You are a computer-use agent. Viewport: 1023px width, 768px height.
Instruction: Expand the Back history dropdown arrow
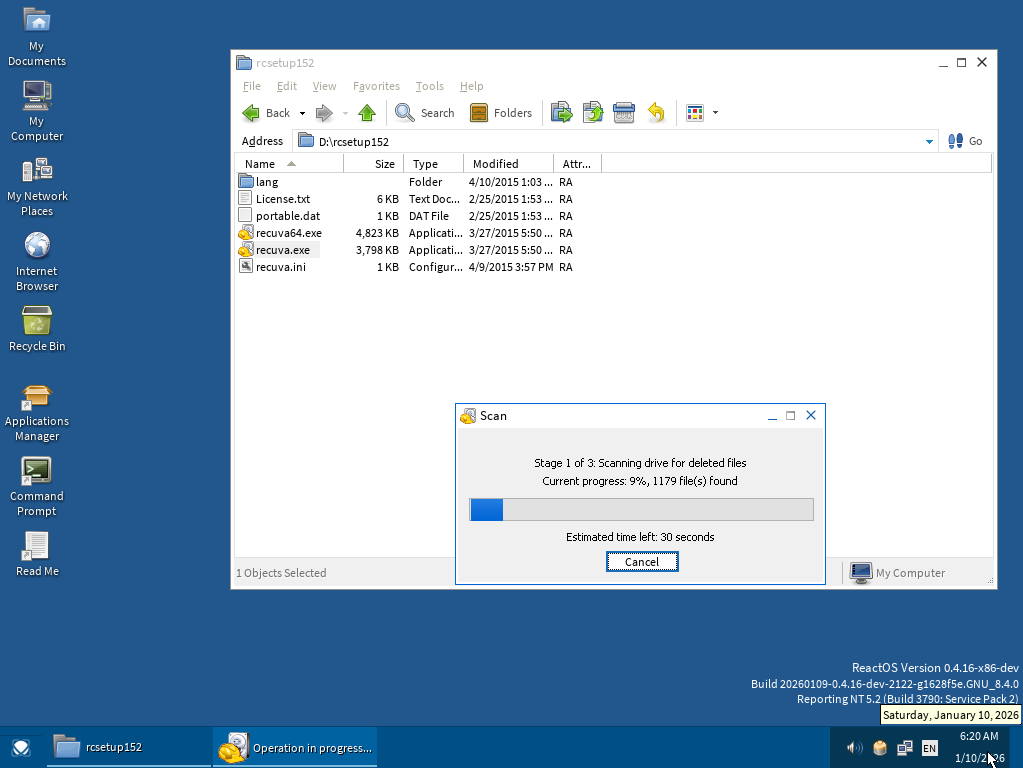click(302, 114)
